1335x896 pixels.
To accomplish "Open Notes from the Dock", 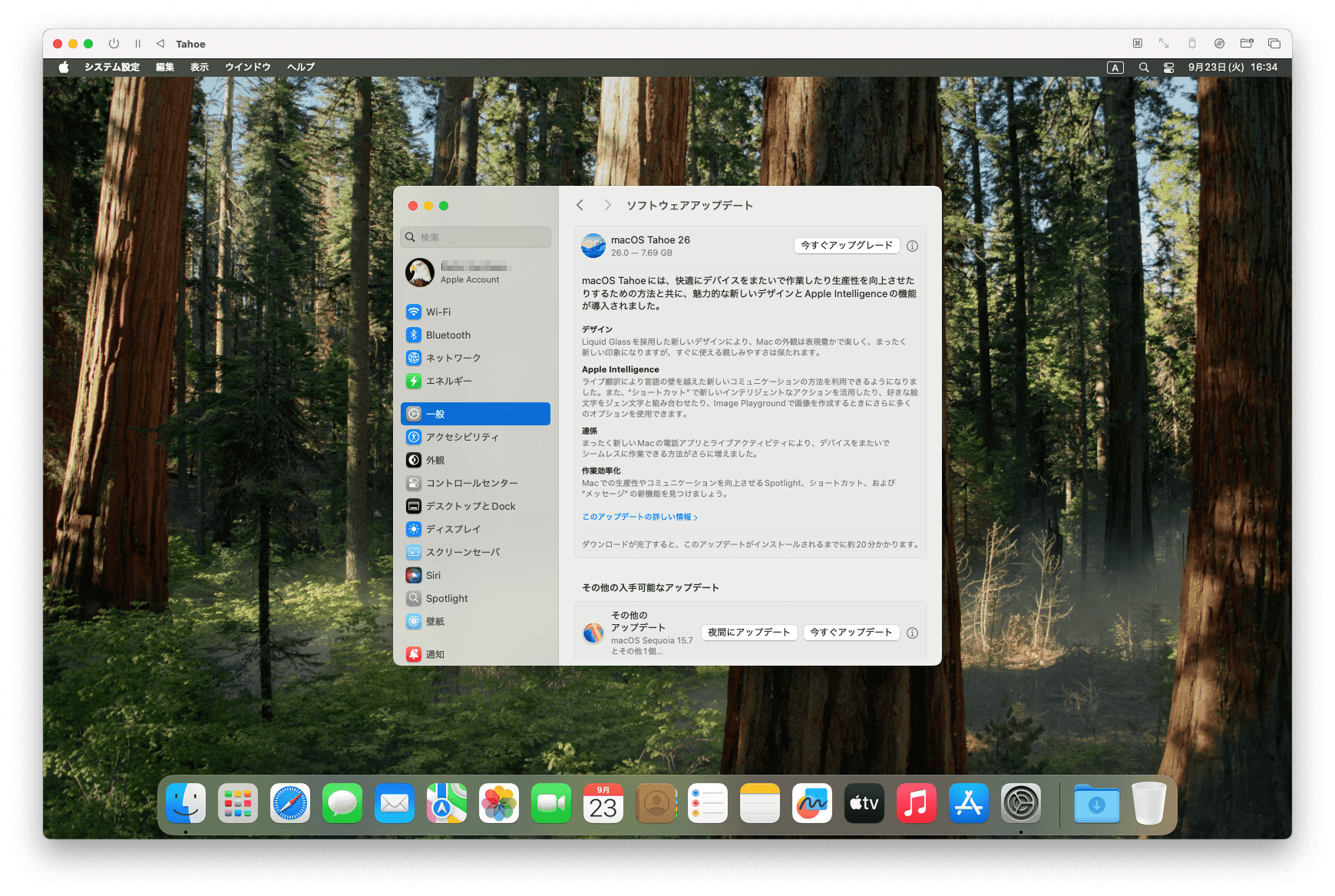I will tap(760, 803).
